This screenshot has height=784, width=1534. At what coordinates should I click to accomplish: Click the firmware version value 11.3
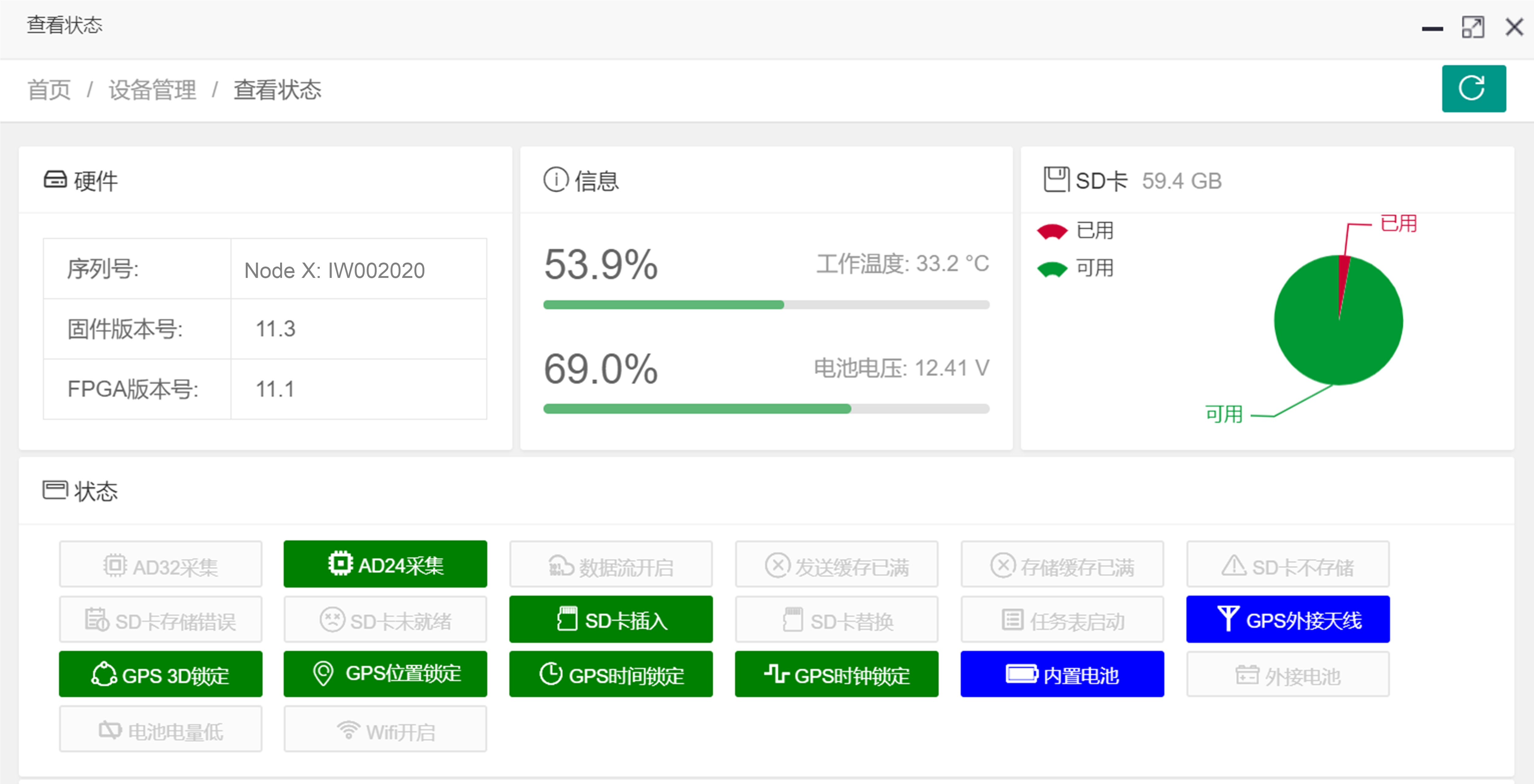pyautogui.click(x=275, y=329)
